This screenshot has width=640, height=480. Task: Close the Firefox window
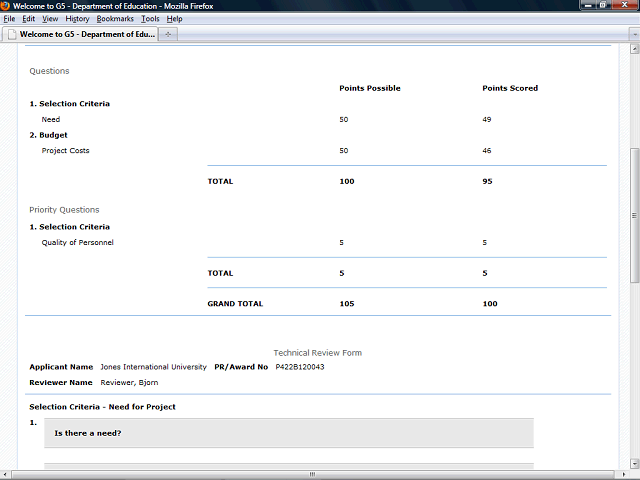tap(625, 5)
